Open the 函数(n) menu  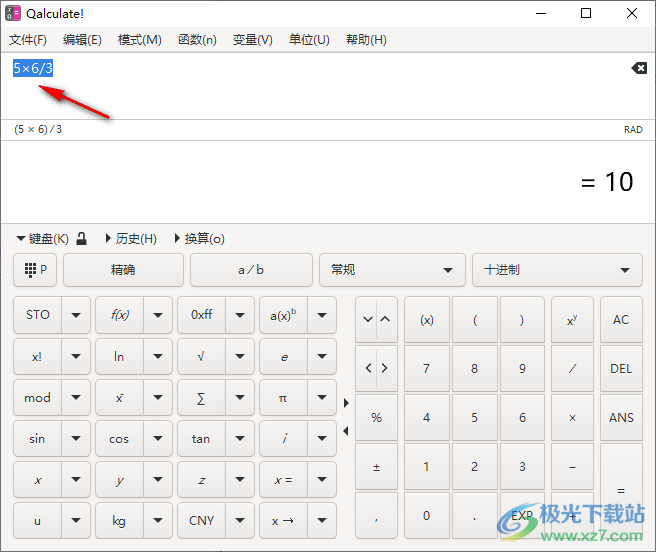click(197, 40)
